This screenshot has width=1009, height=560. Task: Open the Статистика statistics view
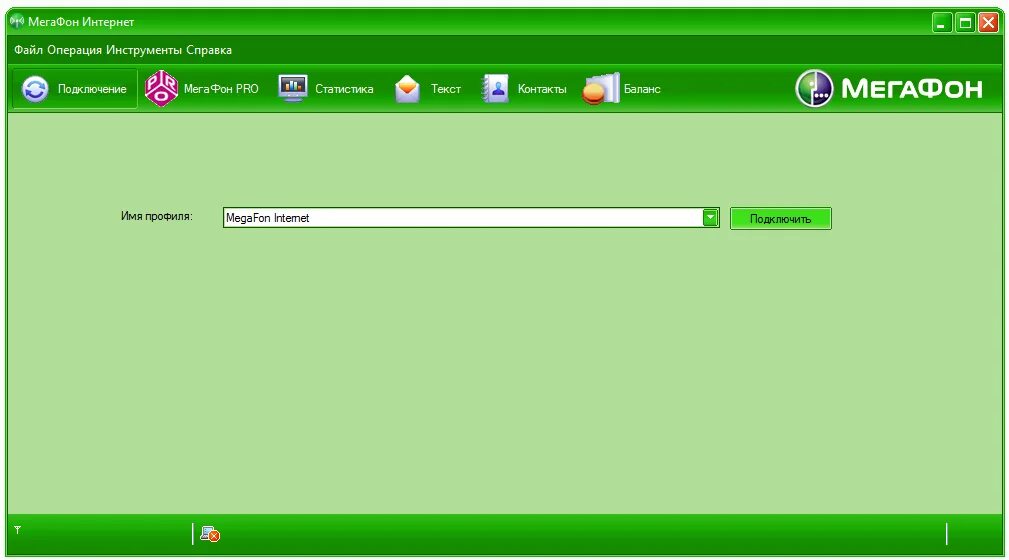(326, 89)
